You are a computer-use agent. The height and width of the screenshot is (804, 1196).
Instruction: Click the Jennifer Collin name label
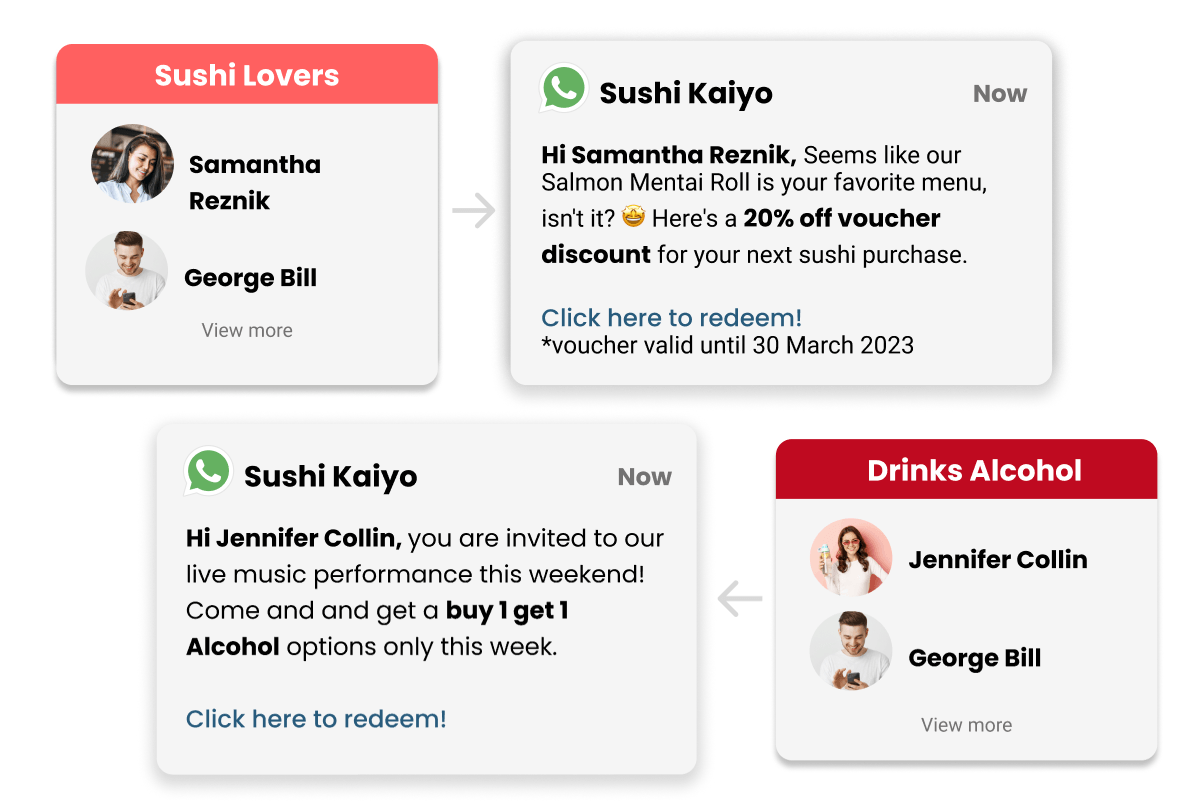click(x=997, y=560)
